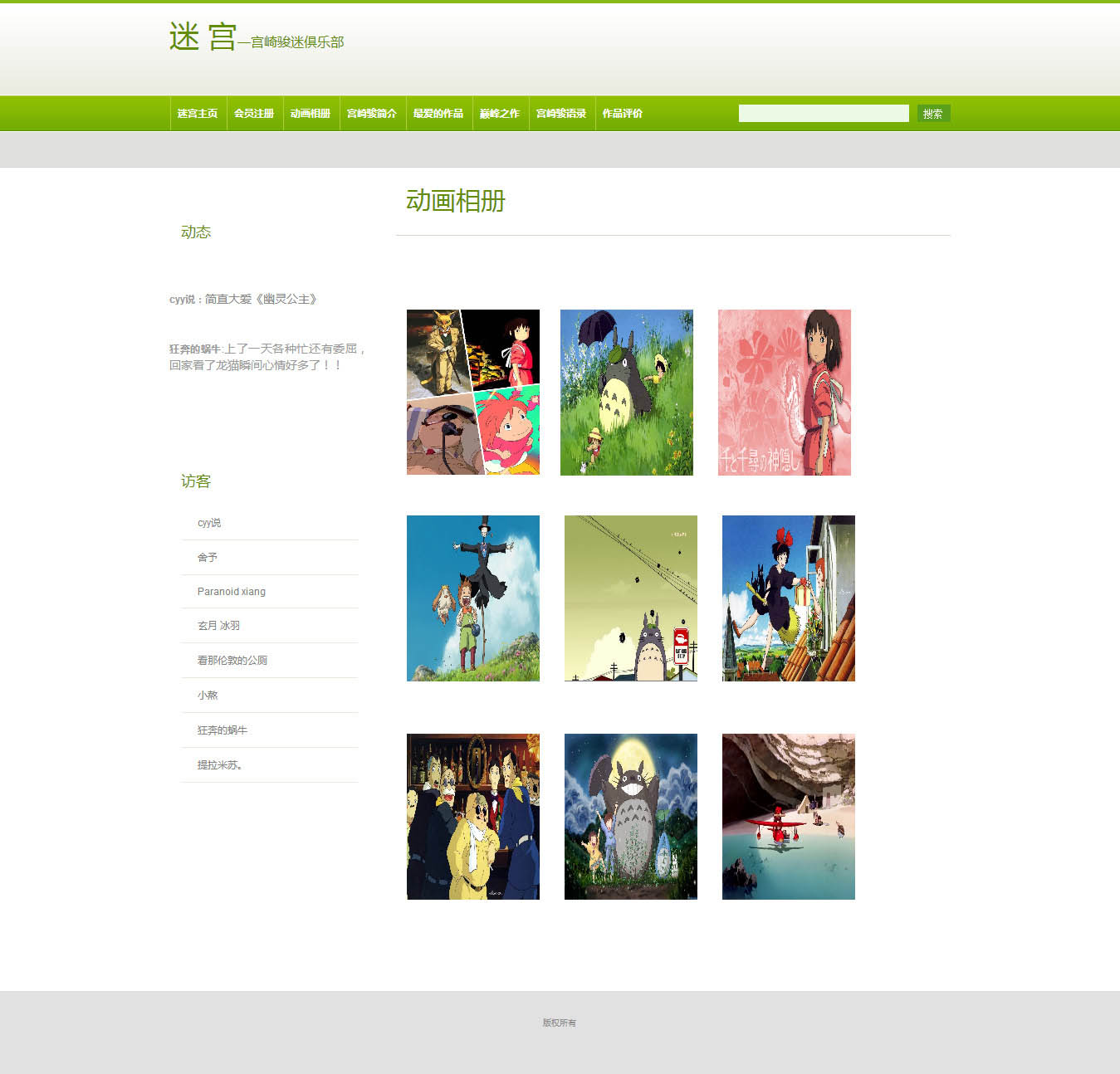1120x1074 pixels.
Task: Click visitor 狂奔的蜗牛 in visitor list
Action: 223,730
